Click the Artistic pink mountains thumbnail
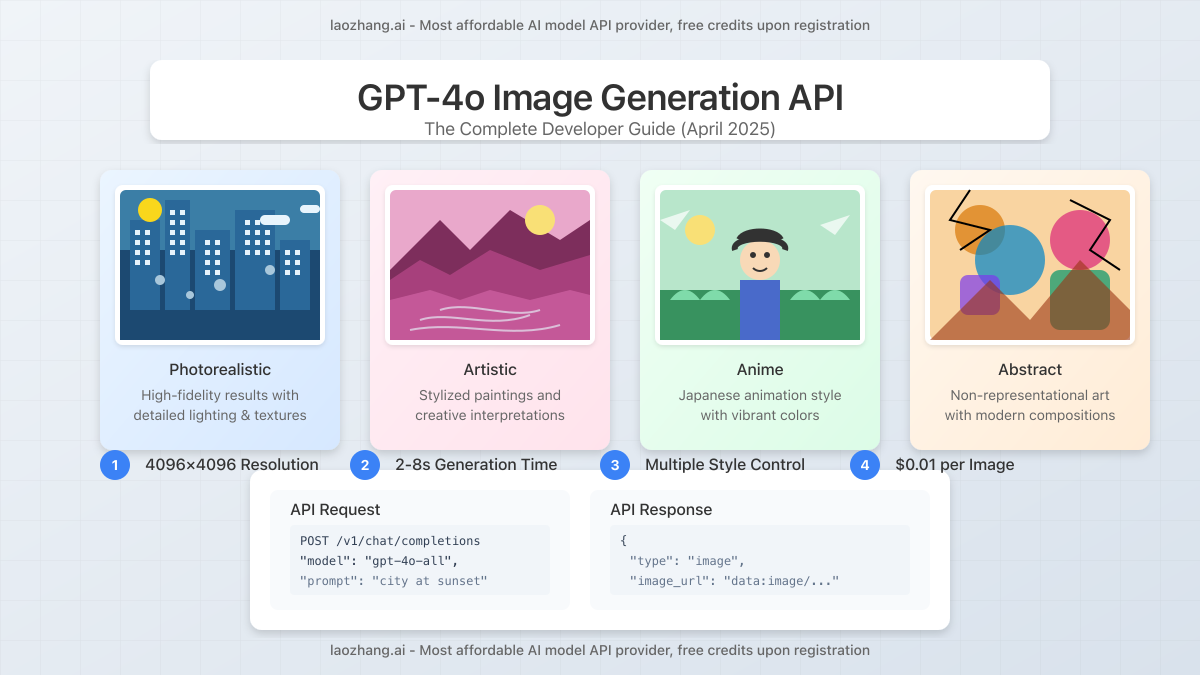This screenshot has height=675, width=1200. pos(490,265)
